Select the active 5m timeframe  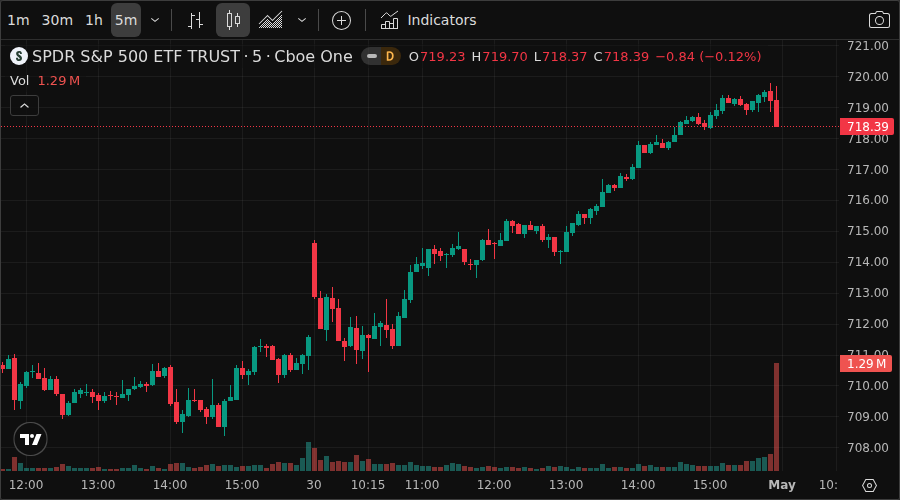click(126, 20)
